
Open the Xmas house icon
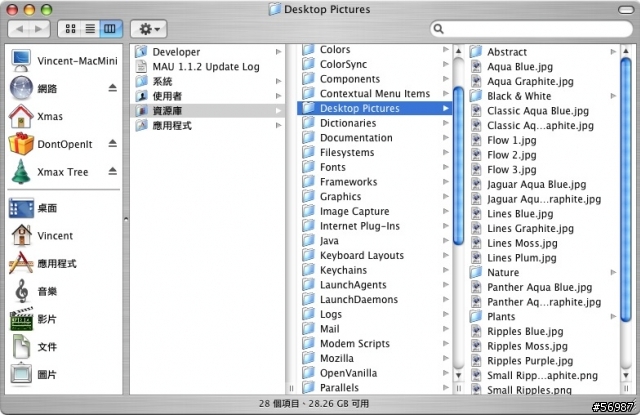pyautogui.click(x=21, y=116)
